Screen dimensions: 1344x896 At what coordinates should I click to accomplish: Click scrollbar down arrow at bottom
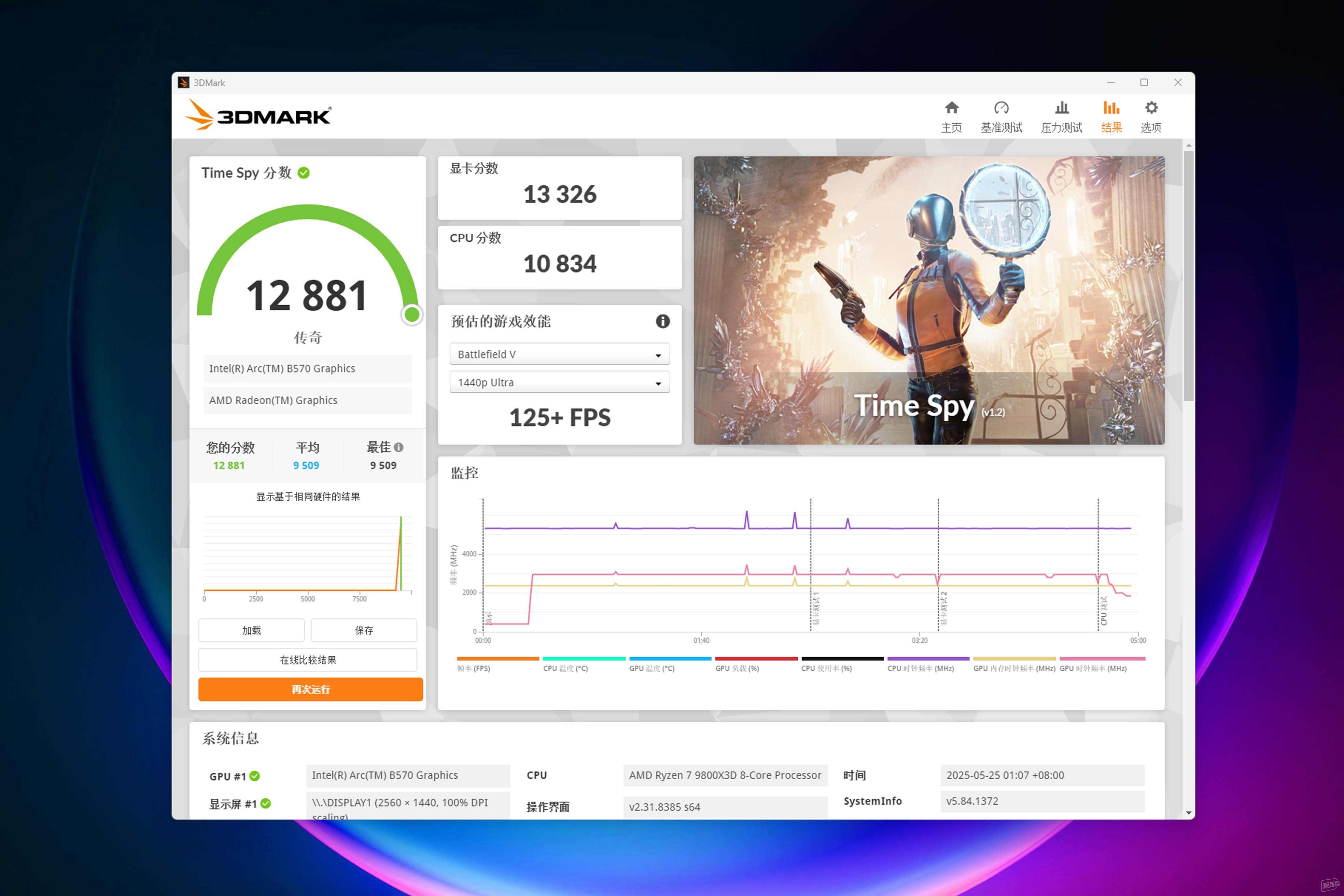1189,813
